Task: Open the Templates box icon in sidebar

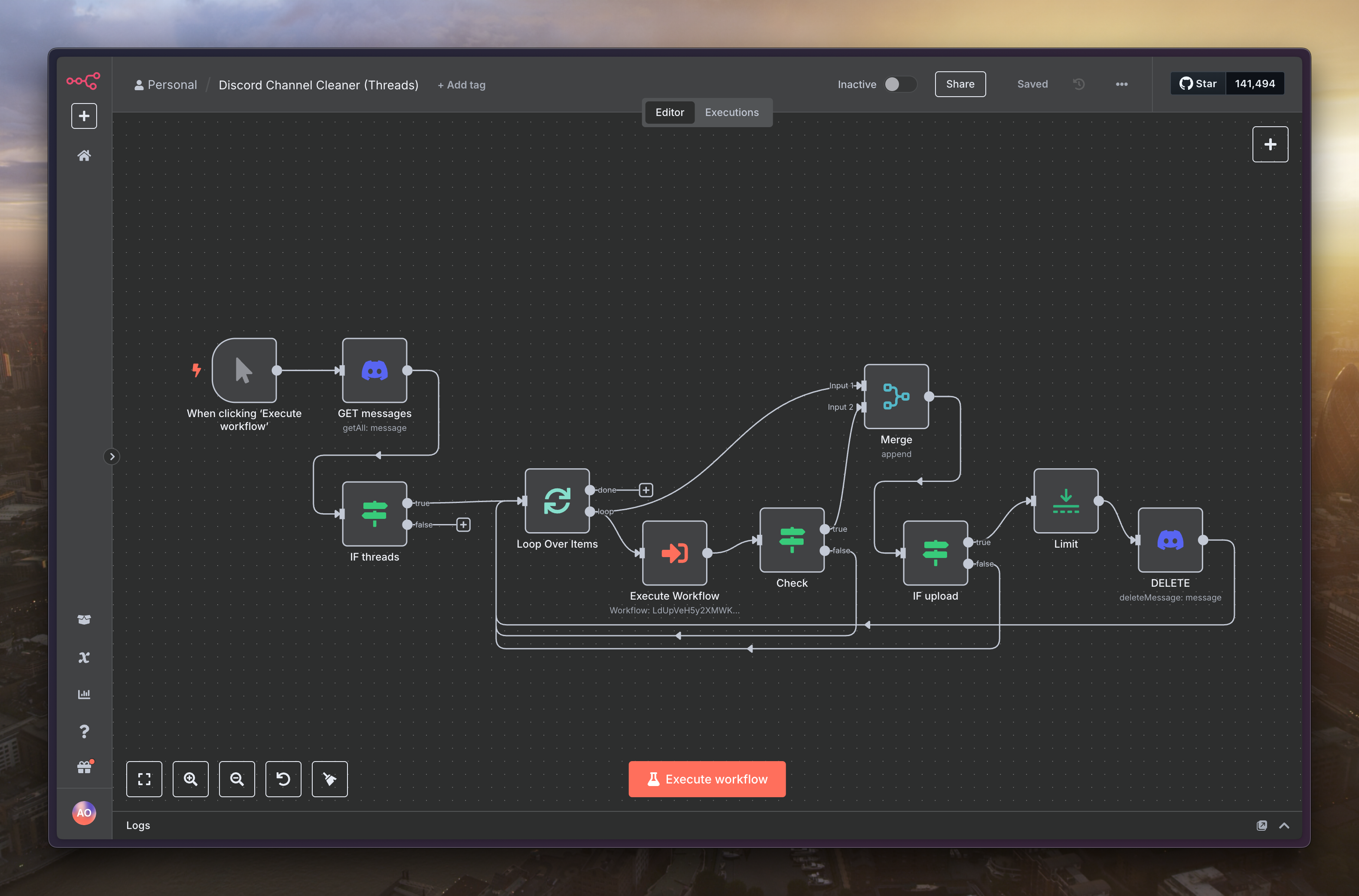Action: 84,620
